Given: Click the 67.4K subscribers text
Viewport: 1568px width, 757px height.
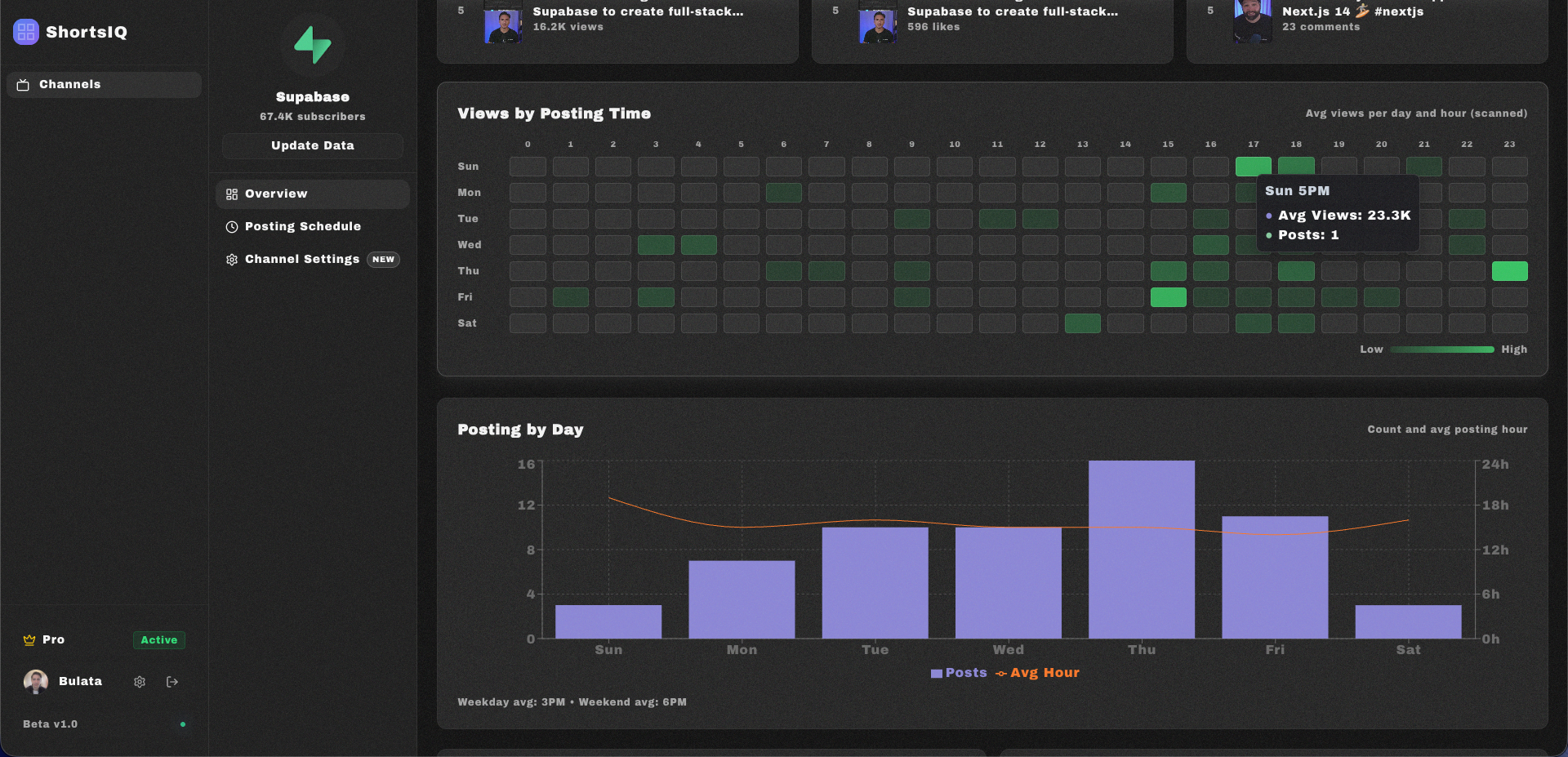Looking at the screenshot, I should click(x=313, y=117).
